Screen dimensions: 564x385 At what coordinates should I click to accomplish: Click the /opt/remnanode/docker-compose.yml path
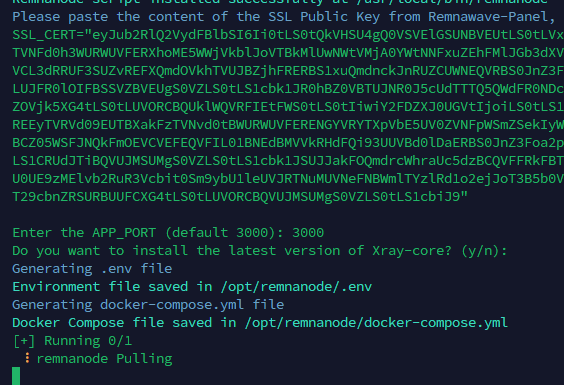point(376,323)
